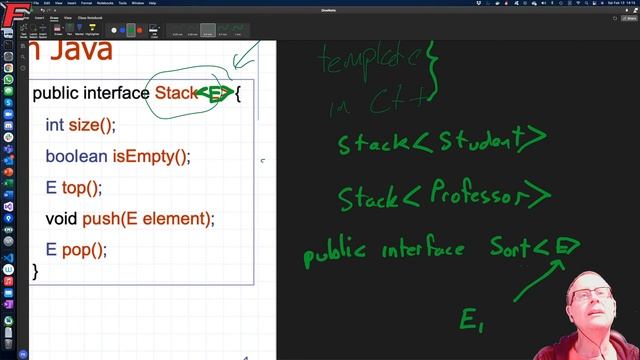
Task: Open Visual Studio from the dock
Action: point(9,207)
